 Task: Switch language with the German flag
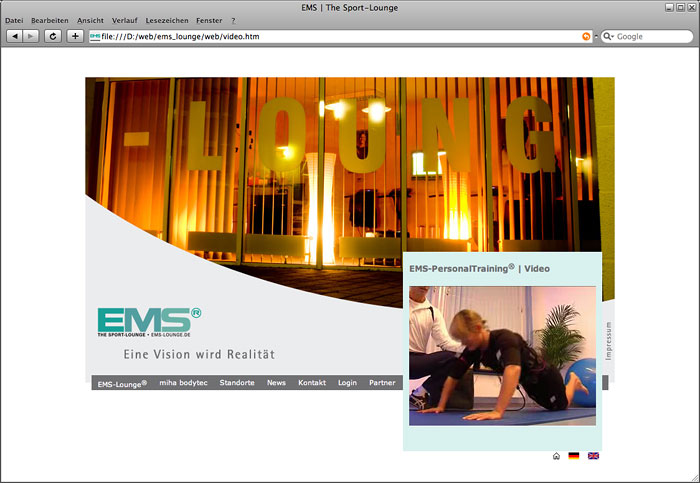coord(574,456)
